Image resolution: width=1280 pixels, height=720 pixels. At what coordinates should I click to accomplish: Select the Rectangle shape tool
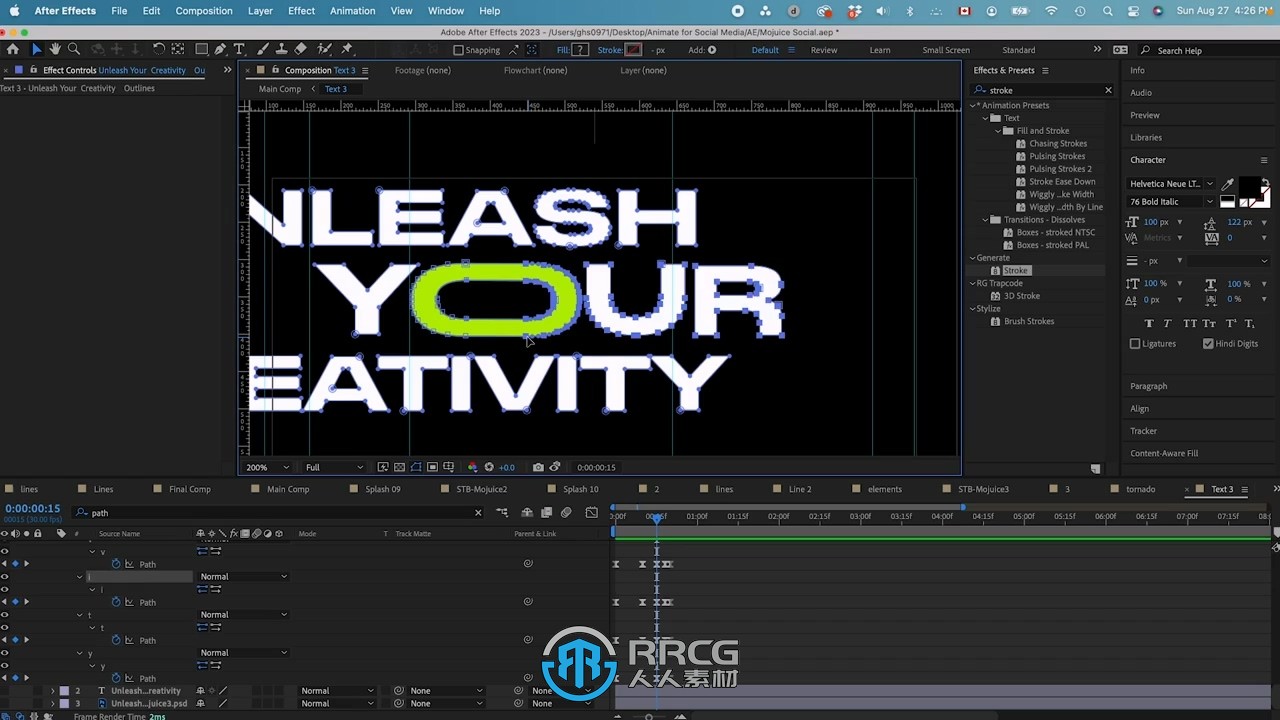[201, 49]
